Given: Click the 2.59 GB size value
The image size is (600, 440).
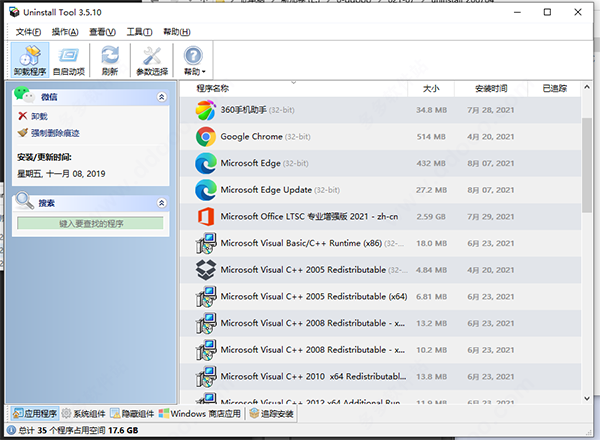Looking at the screenshot, I should pyautogui.click(x=431, y=217).
